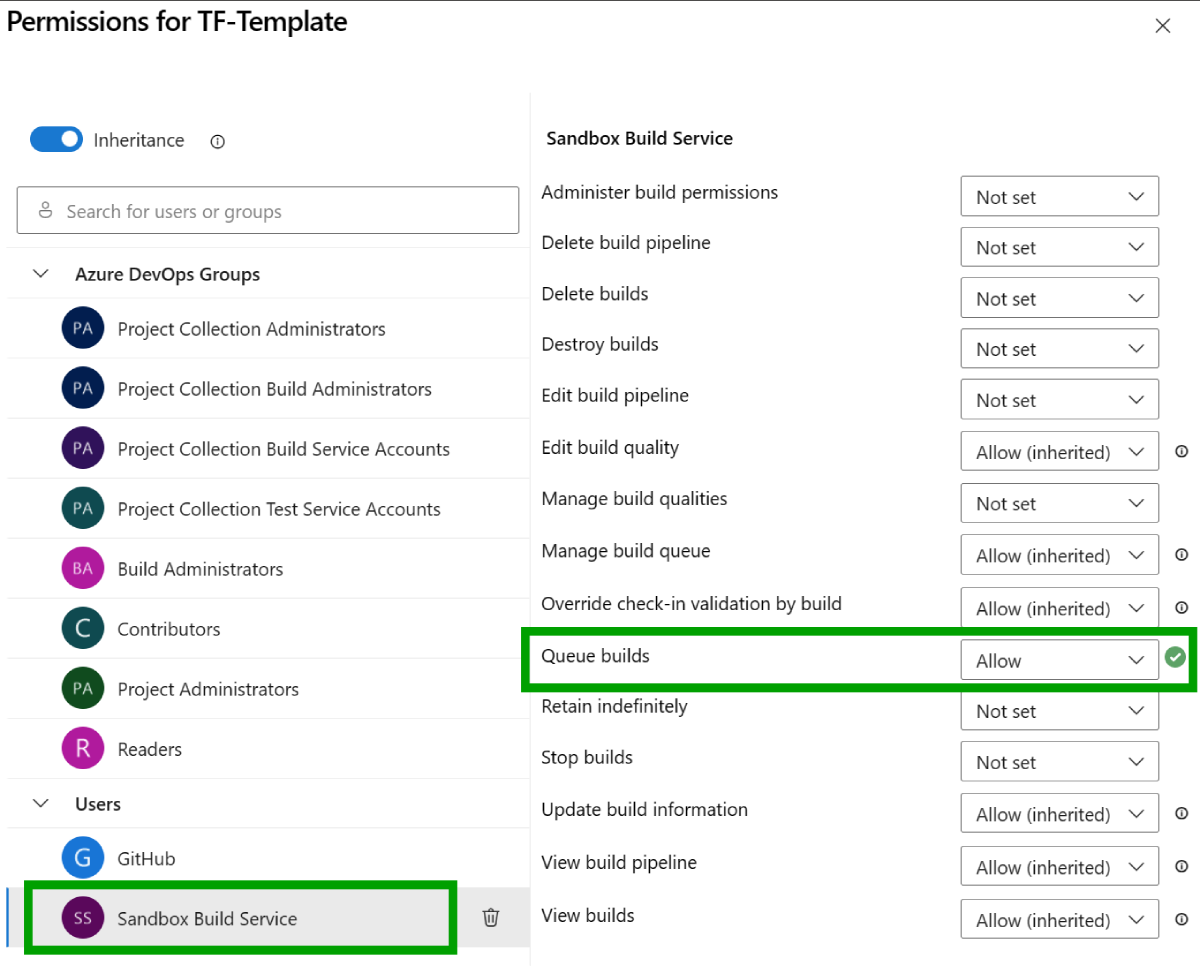1200x966 pixels.
Task: Select Project Collection Build Administrators group
Action: 268,389
